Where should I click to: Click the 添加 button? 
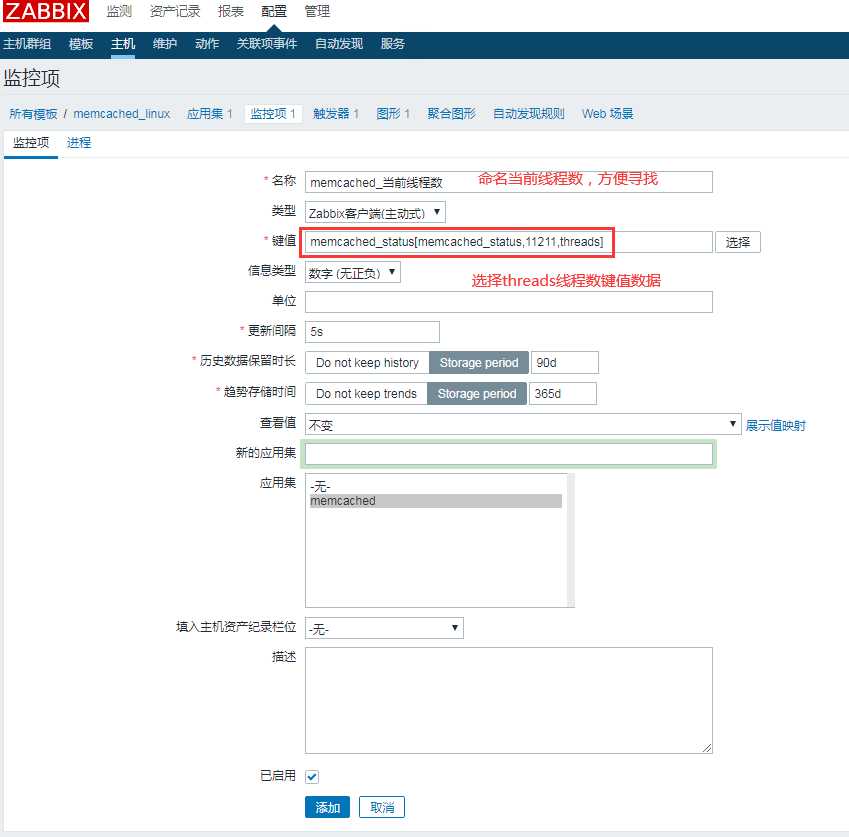[327, 807]
